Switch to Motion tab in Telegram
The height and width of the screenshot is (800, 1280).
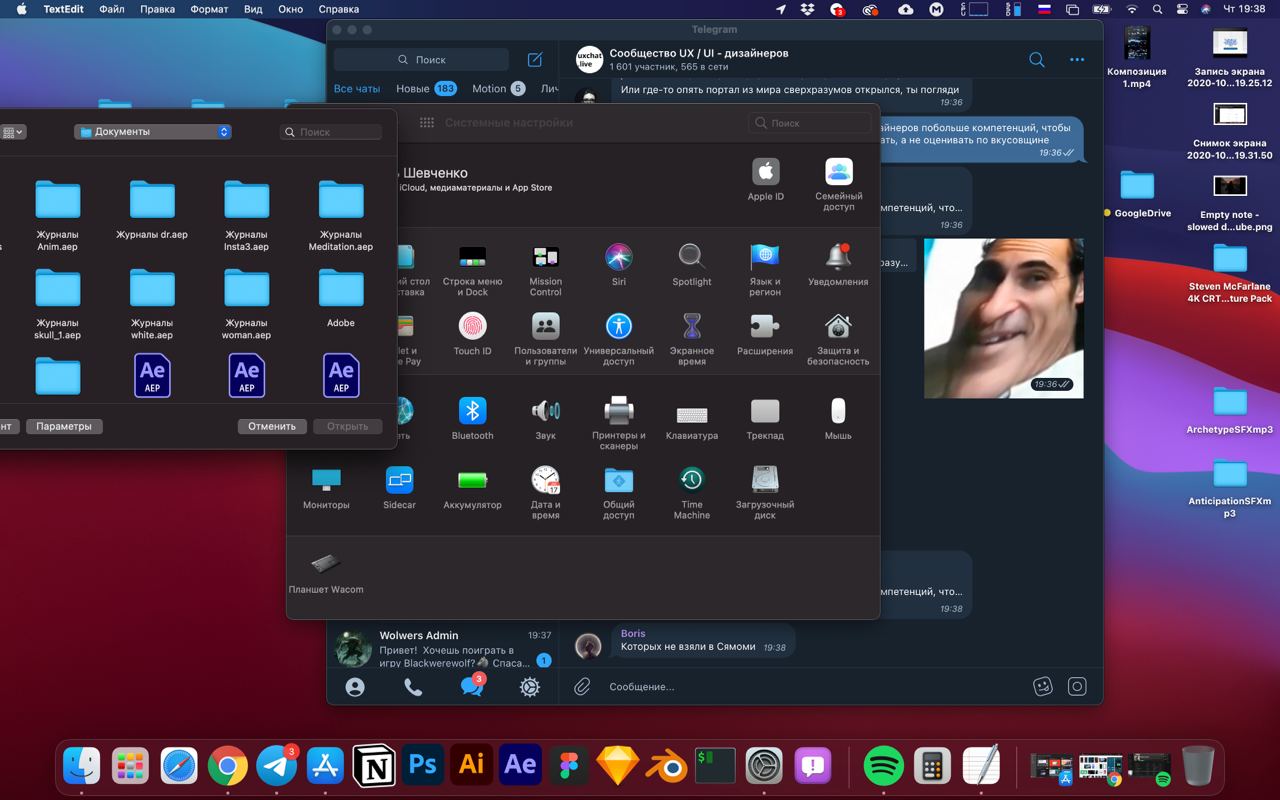498,88
